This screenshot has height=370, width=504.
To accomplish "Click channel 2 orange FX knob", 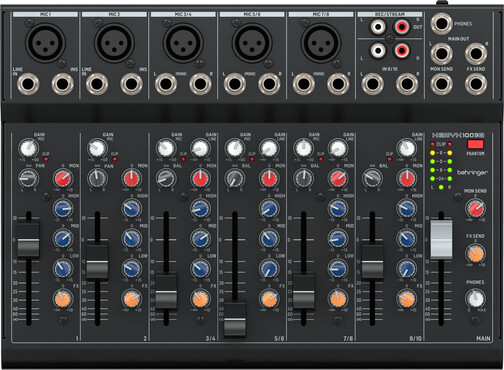I will point(132,299).
